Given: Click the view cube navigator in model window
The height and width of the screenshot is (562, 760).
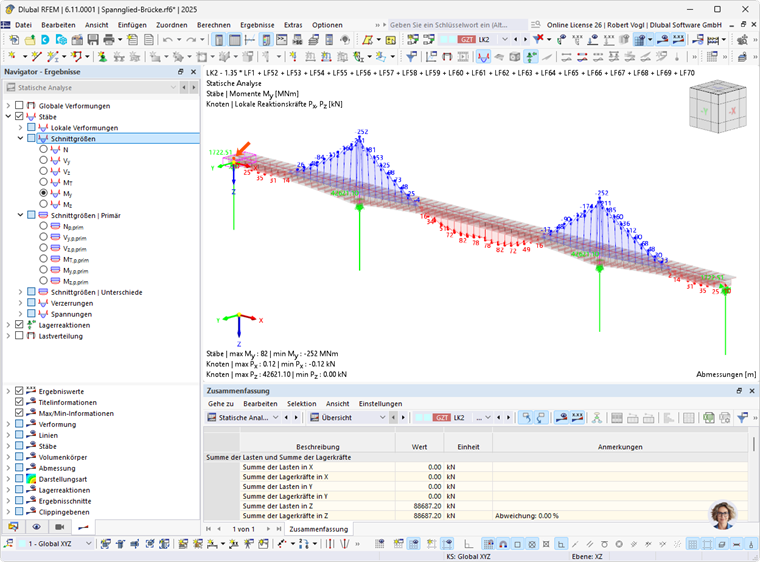Looking at the screenshot, I should pos(718,107).
